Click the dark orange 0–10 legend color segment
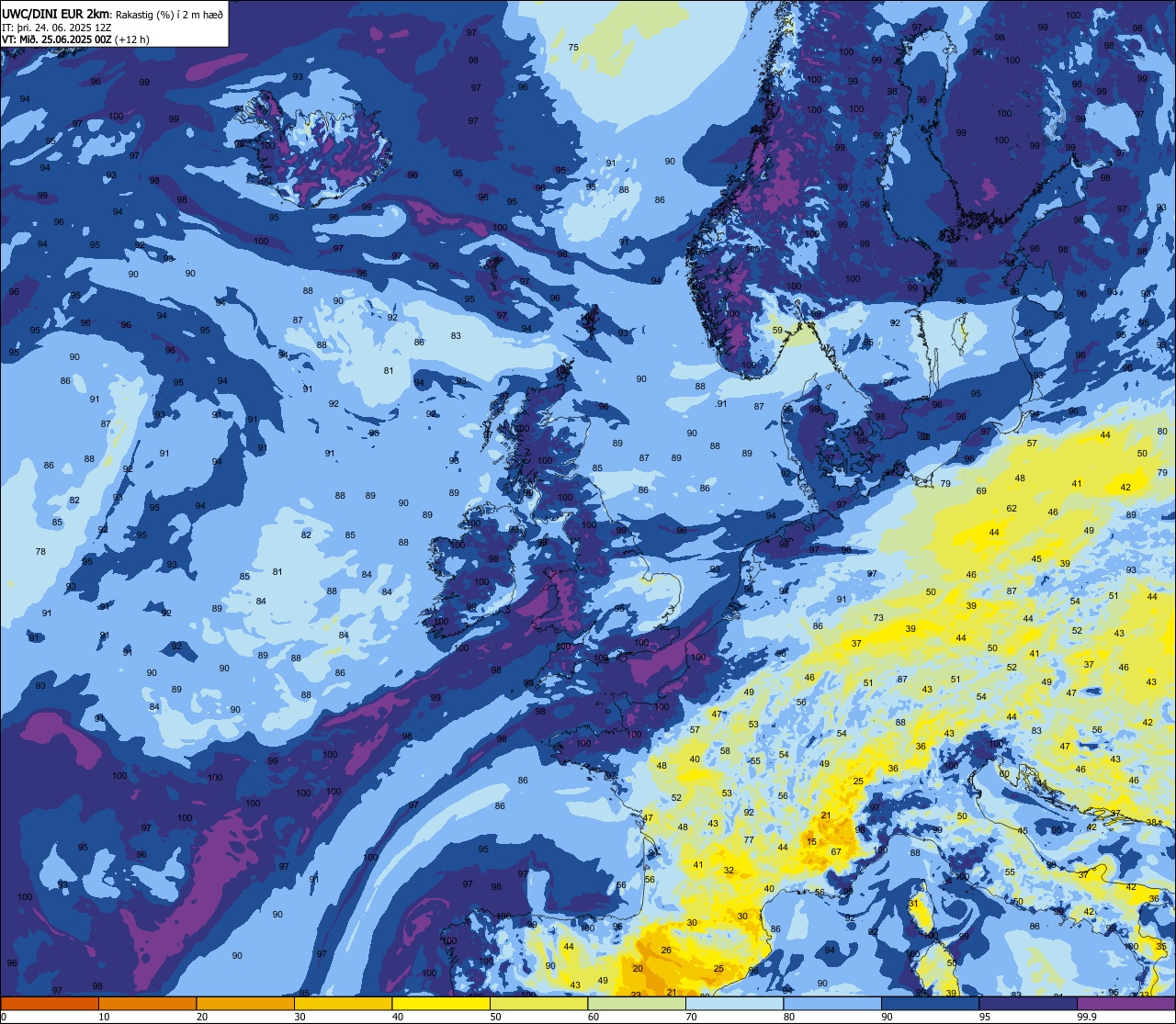This screenshot has height=1024, width=1176. [x=50, y=1003]
